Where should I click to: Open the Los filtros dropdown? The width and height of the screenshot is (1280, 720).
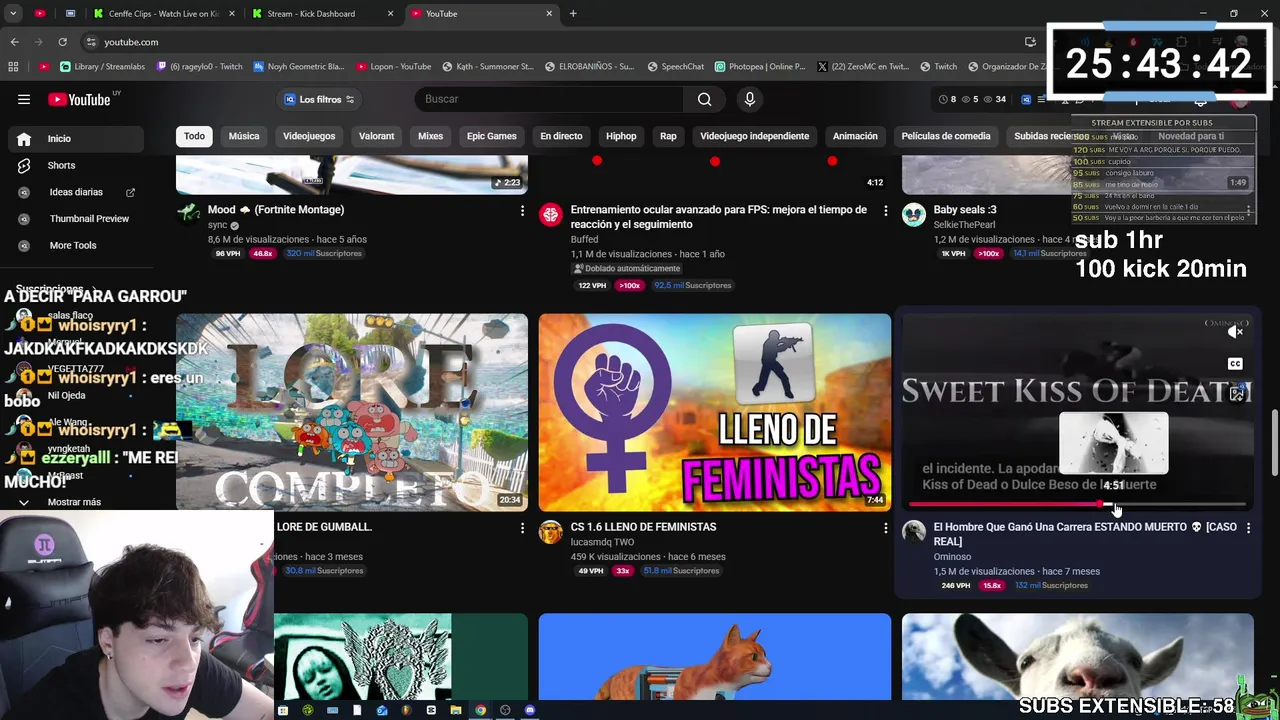pyautogui.click(x=320, y=99)
